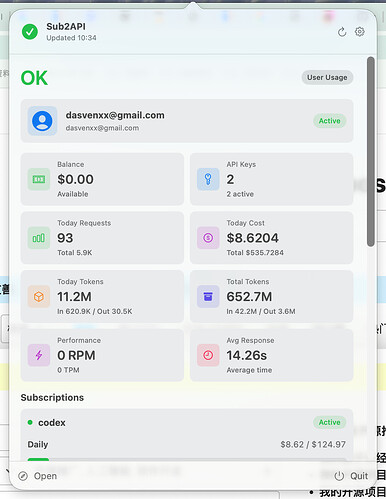Click the In 42.2M / Out 3.6M text
The width and height of the screenshot is (386, 499).
[261, 311]
